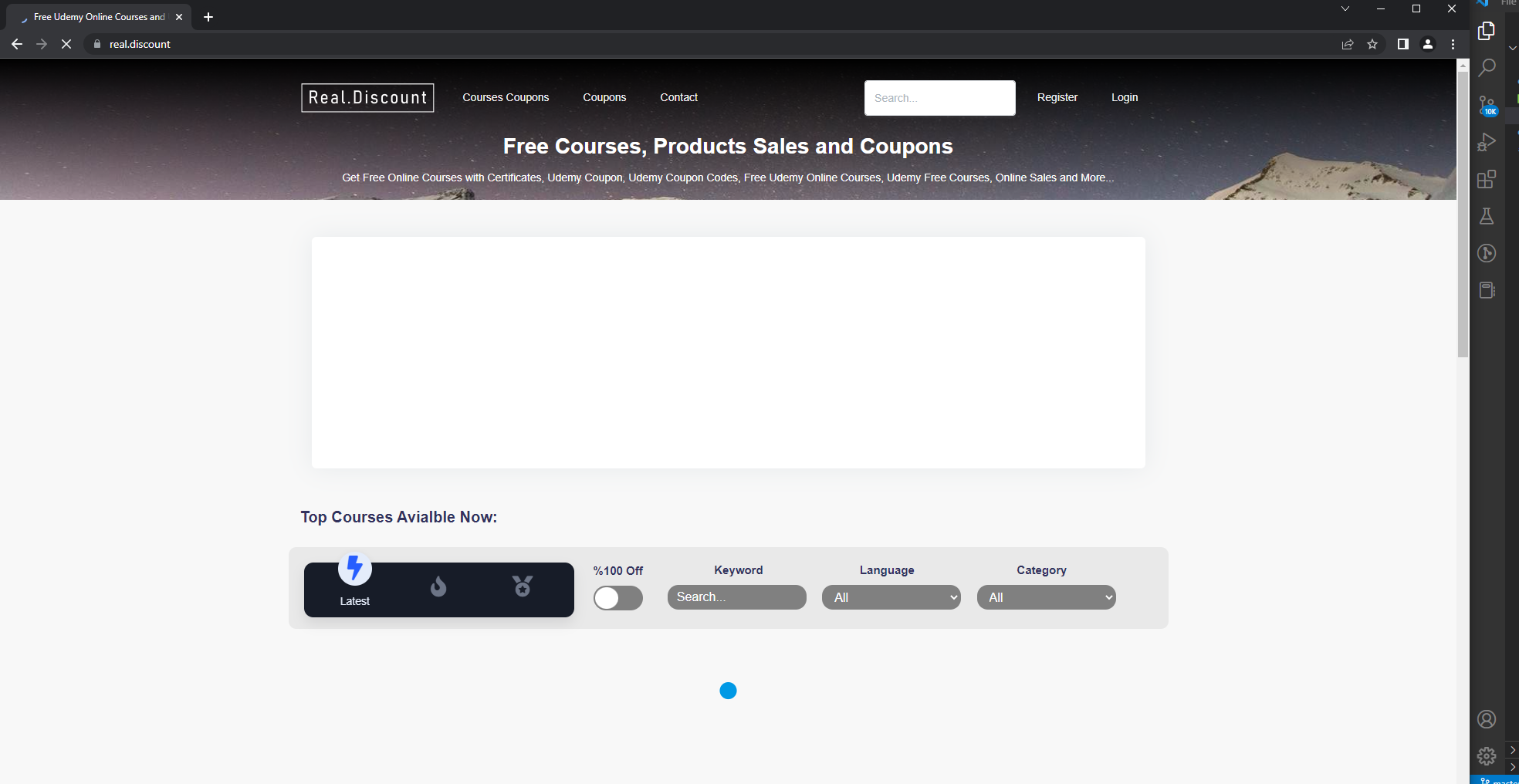This screenshot has height=784, width=1519.
Task: Open the browser tab list chevron
Action: [x=1345, y=8]
